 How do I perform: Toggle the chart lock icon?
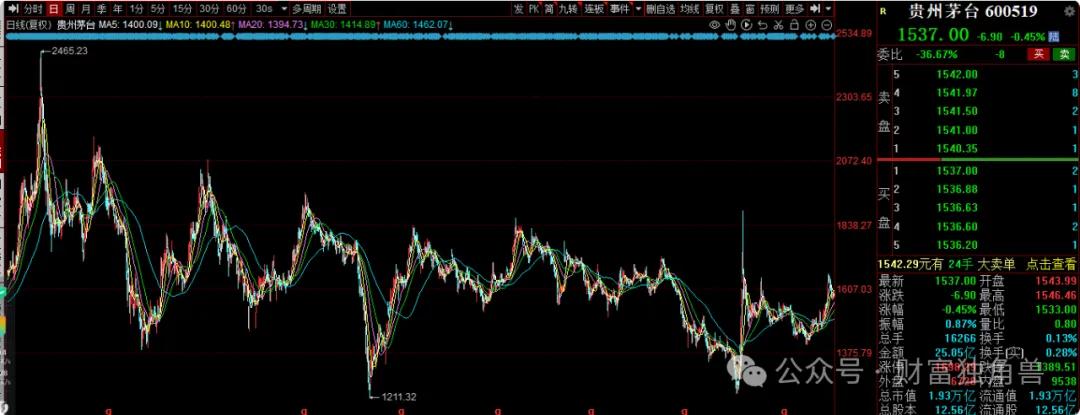(x=794, y=25)
